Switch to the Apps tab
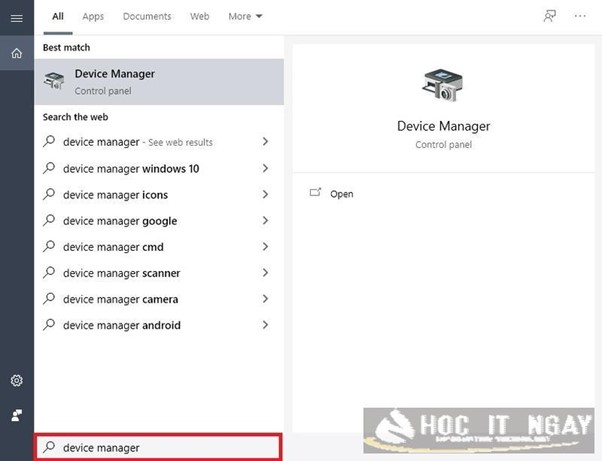Screen dimensions: 602x461 pos(93,17)
